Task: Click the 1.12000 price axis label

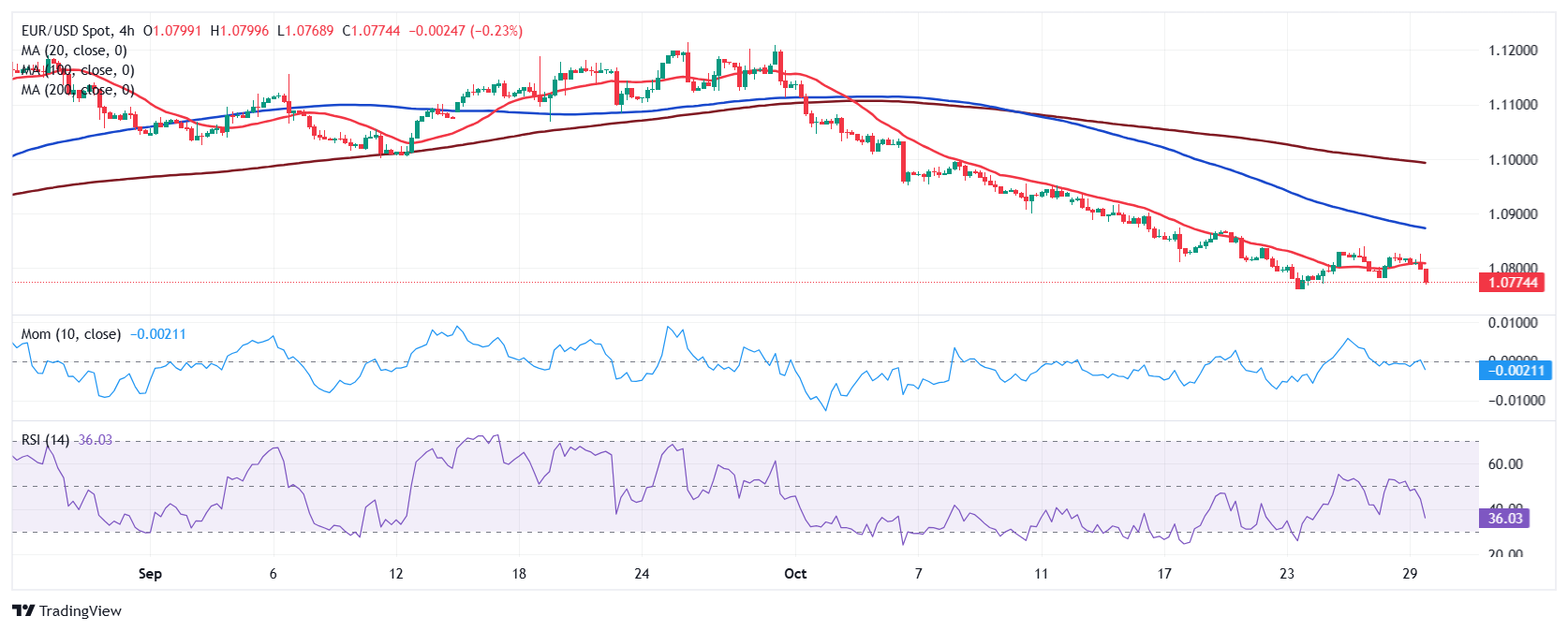Action: 1513,51
